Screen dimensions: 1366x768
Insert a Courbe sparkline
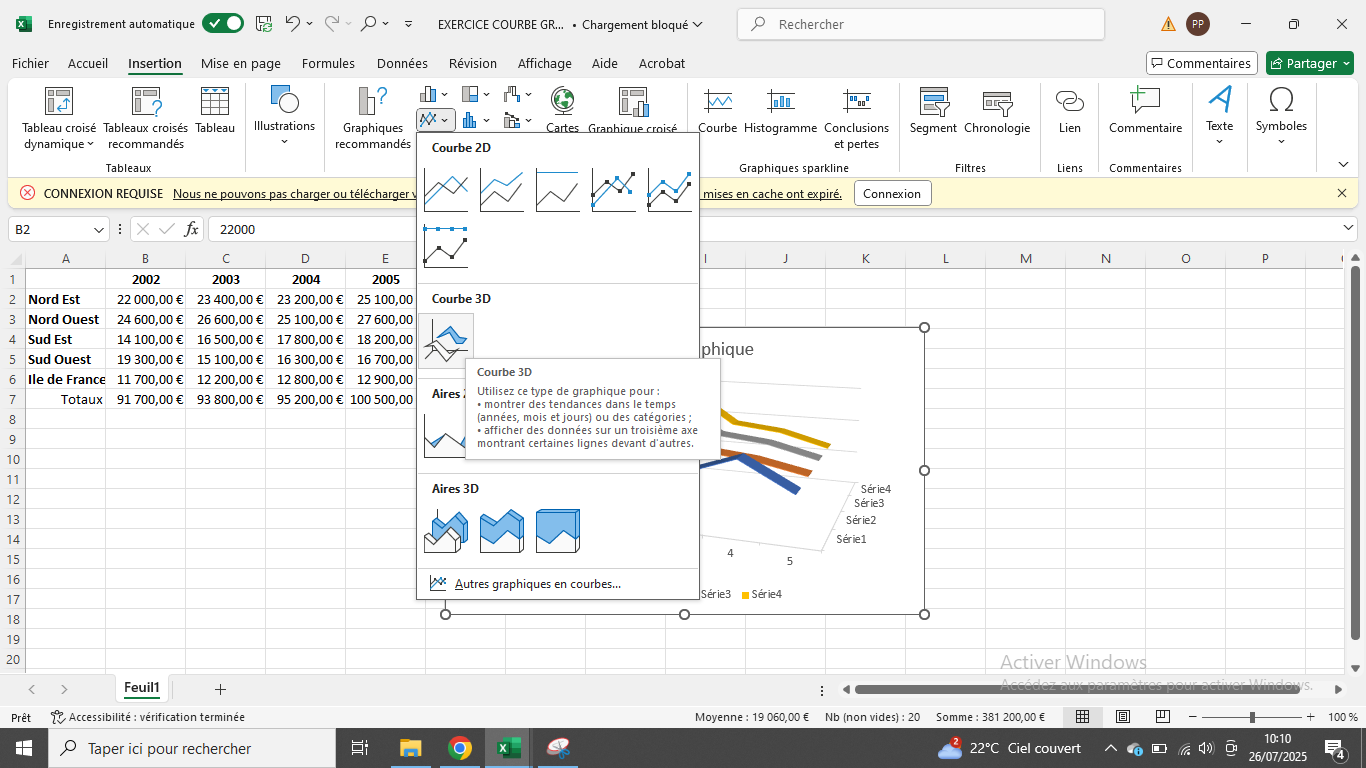point(718,111)
